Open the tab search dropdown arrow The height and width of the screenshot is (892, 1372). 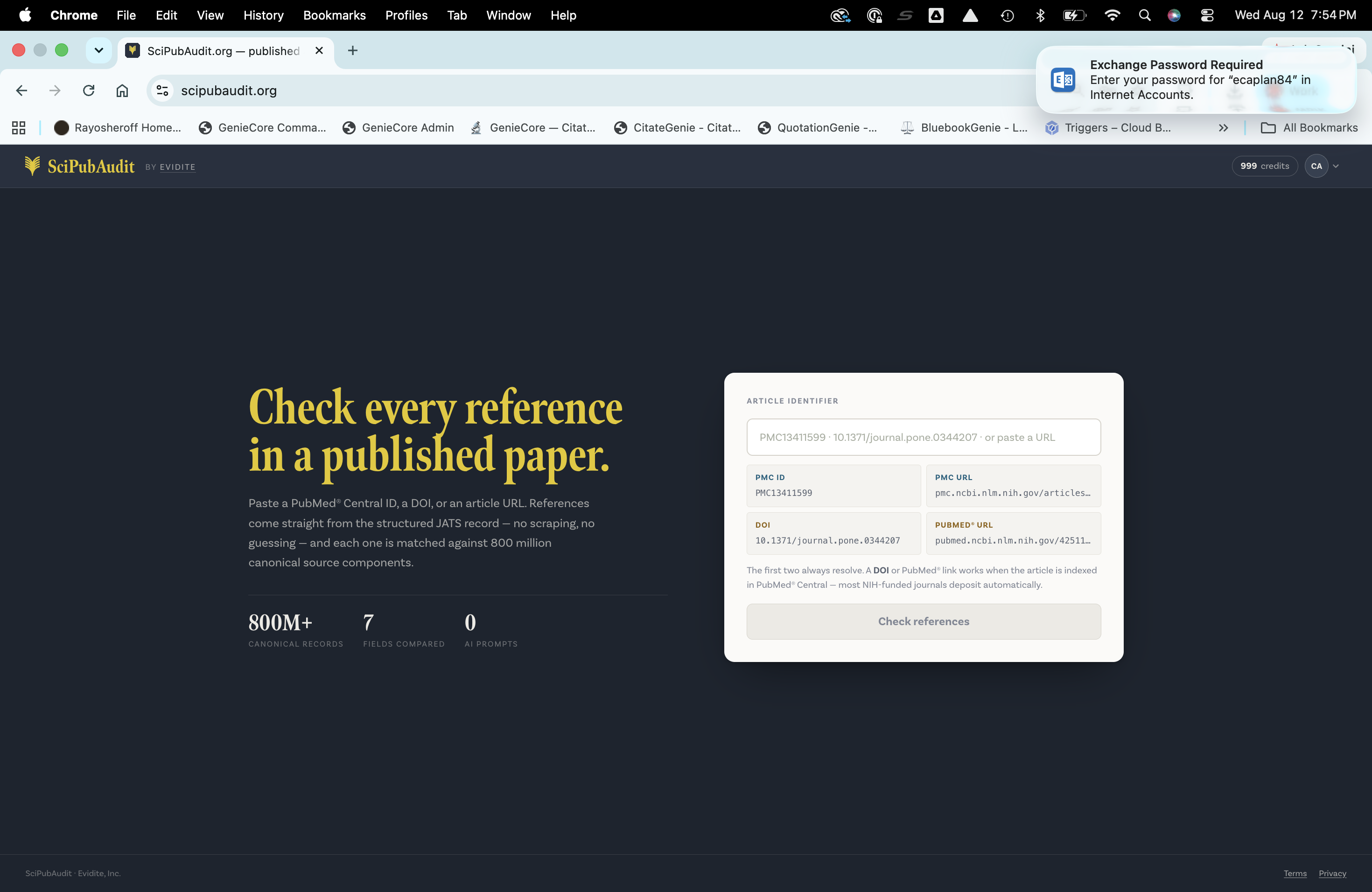click(x=98, y=50)
